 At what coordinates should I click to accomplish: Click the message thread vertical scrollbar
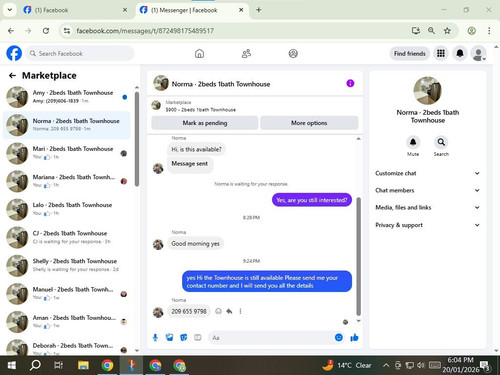(x=359, y=256)
